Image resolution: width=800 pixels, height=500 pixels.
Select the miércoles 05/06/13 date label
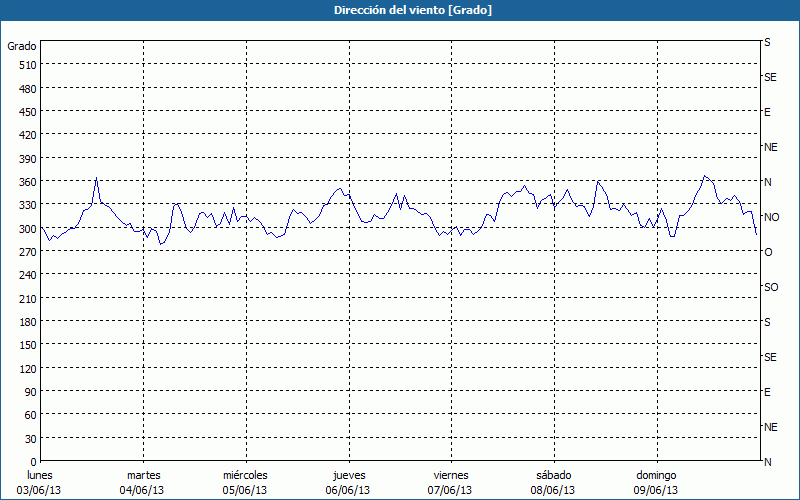coord(245,483)
